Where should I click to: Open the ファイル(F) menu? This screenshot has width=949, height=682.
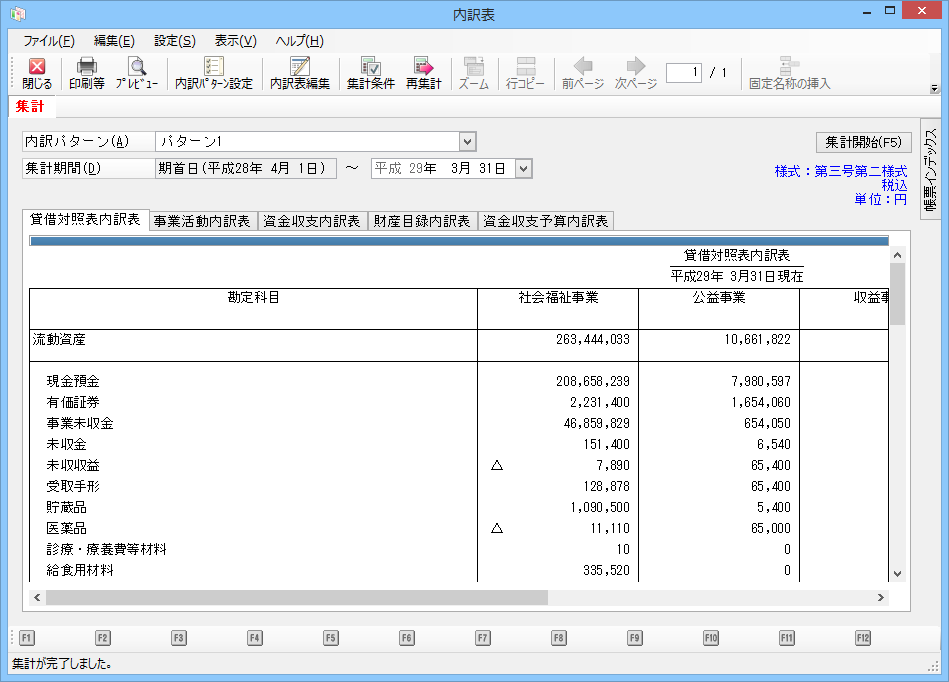coord(48,41)
